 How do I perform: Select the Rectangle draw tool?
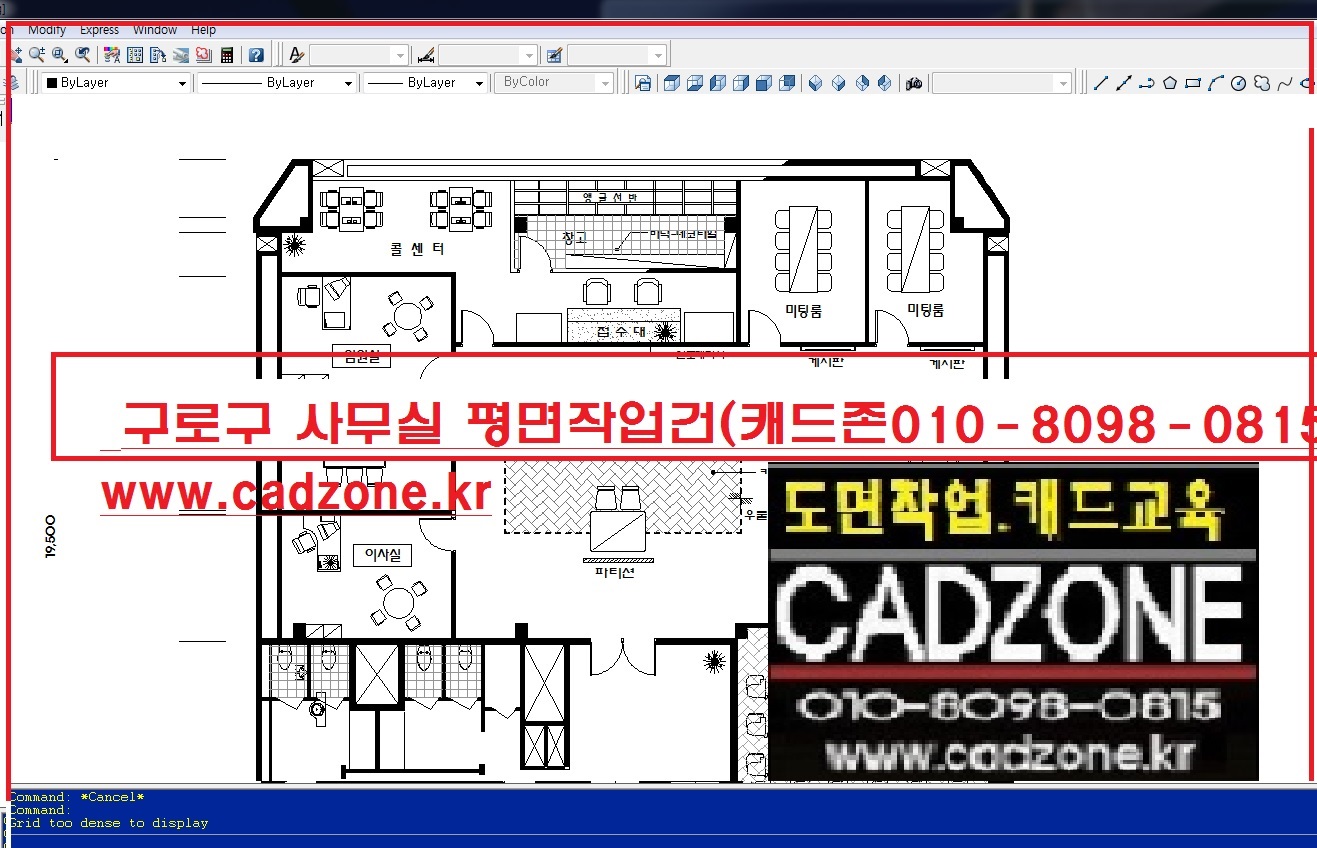(x=1193, y=83)
